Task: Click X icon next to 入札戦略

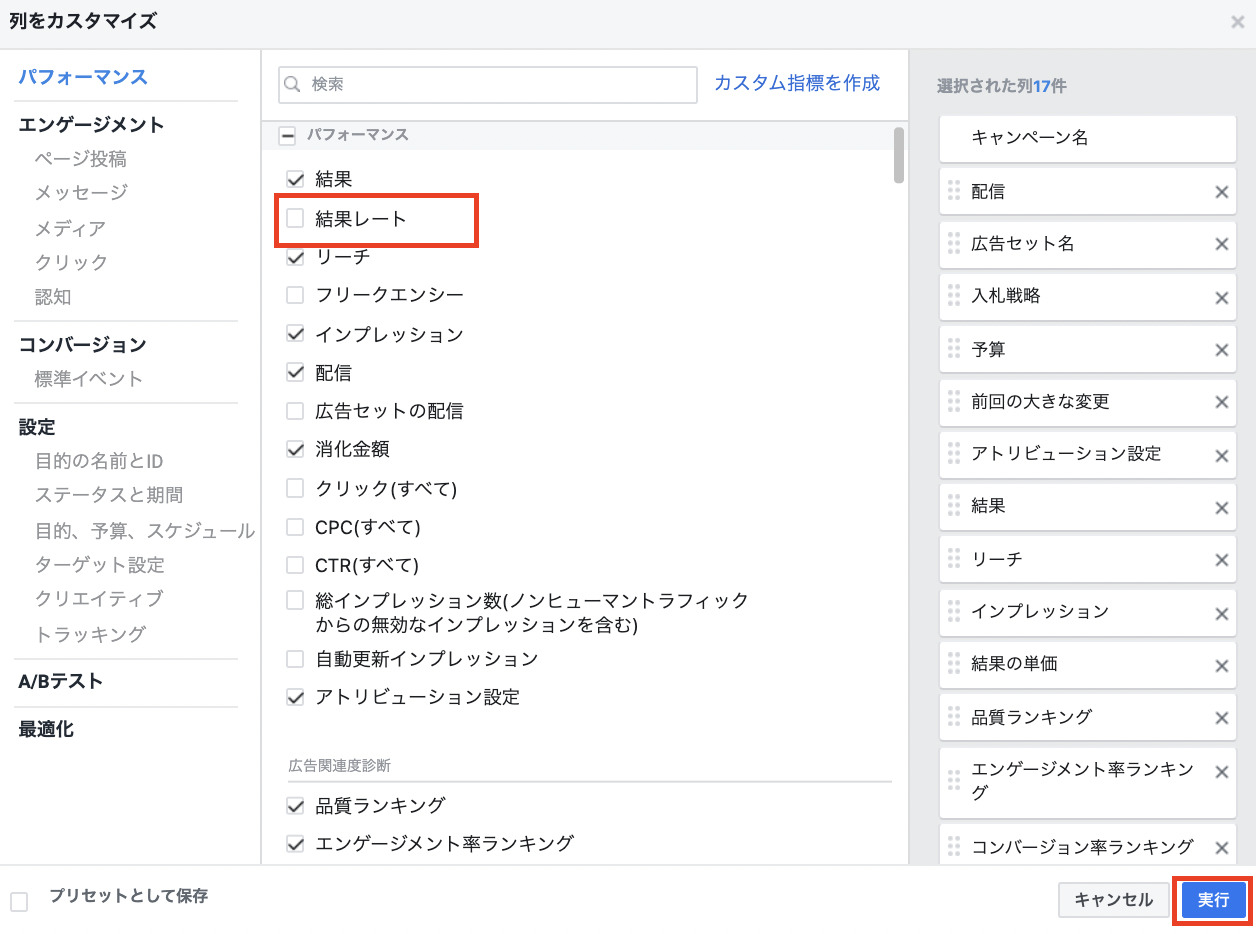Action: point(1221,297)
